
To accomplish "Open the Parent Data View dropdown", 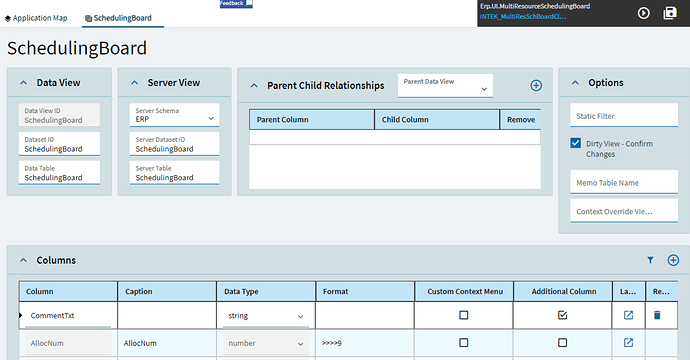I will (445, 85).
